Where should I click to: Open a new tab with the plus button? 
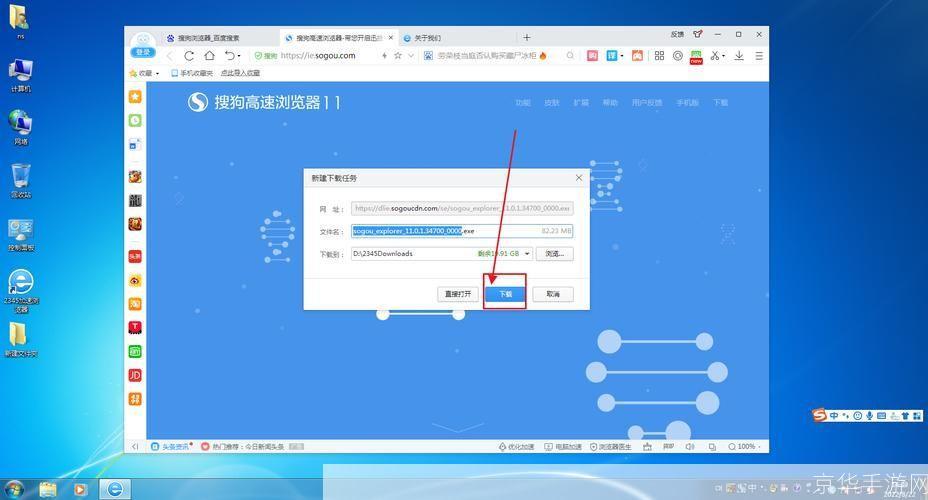(526, 37)
